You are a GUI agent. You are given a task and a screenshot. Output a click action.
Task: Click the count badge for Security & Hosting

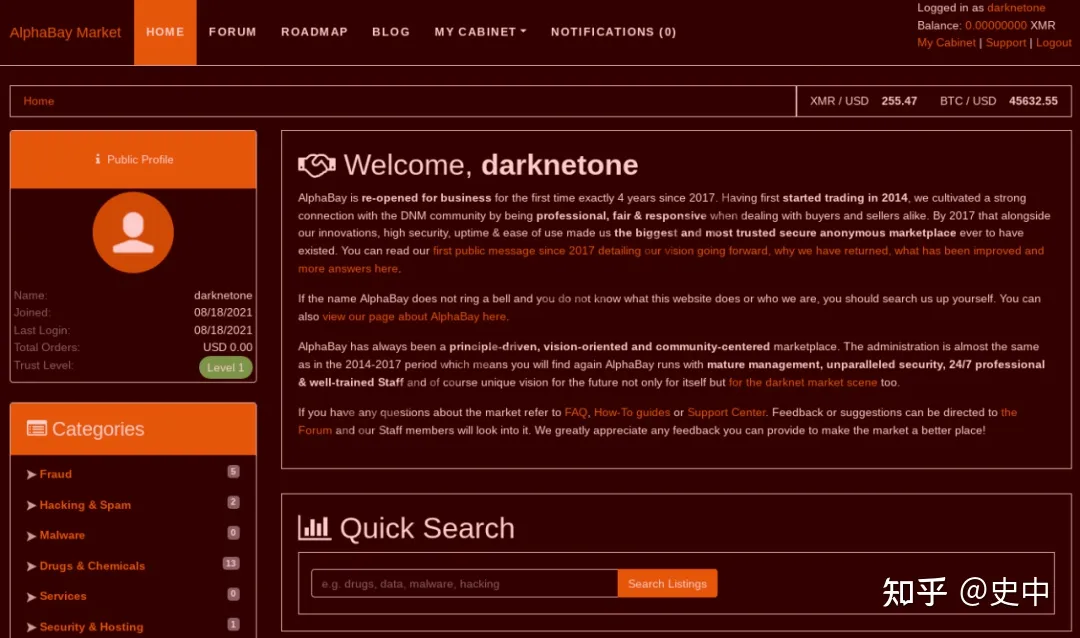click(233, 624)
